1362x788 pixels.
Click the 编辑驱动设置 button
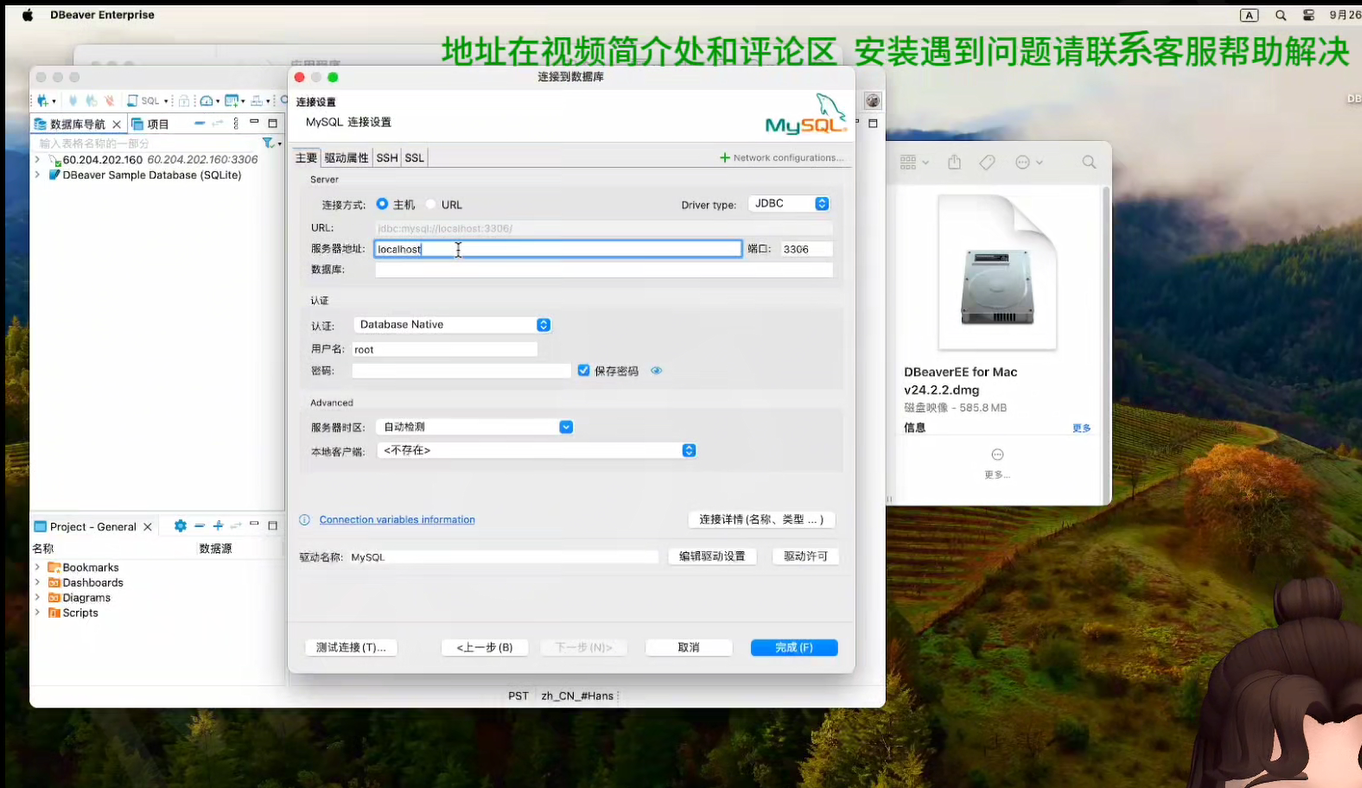(712, 556)
